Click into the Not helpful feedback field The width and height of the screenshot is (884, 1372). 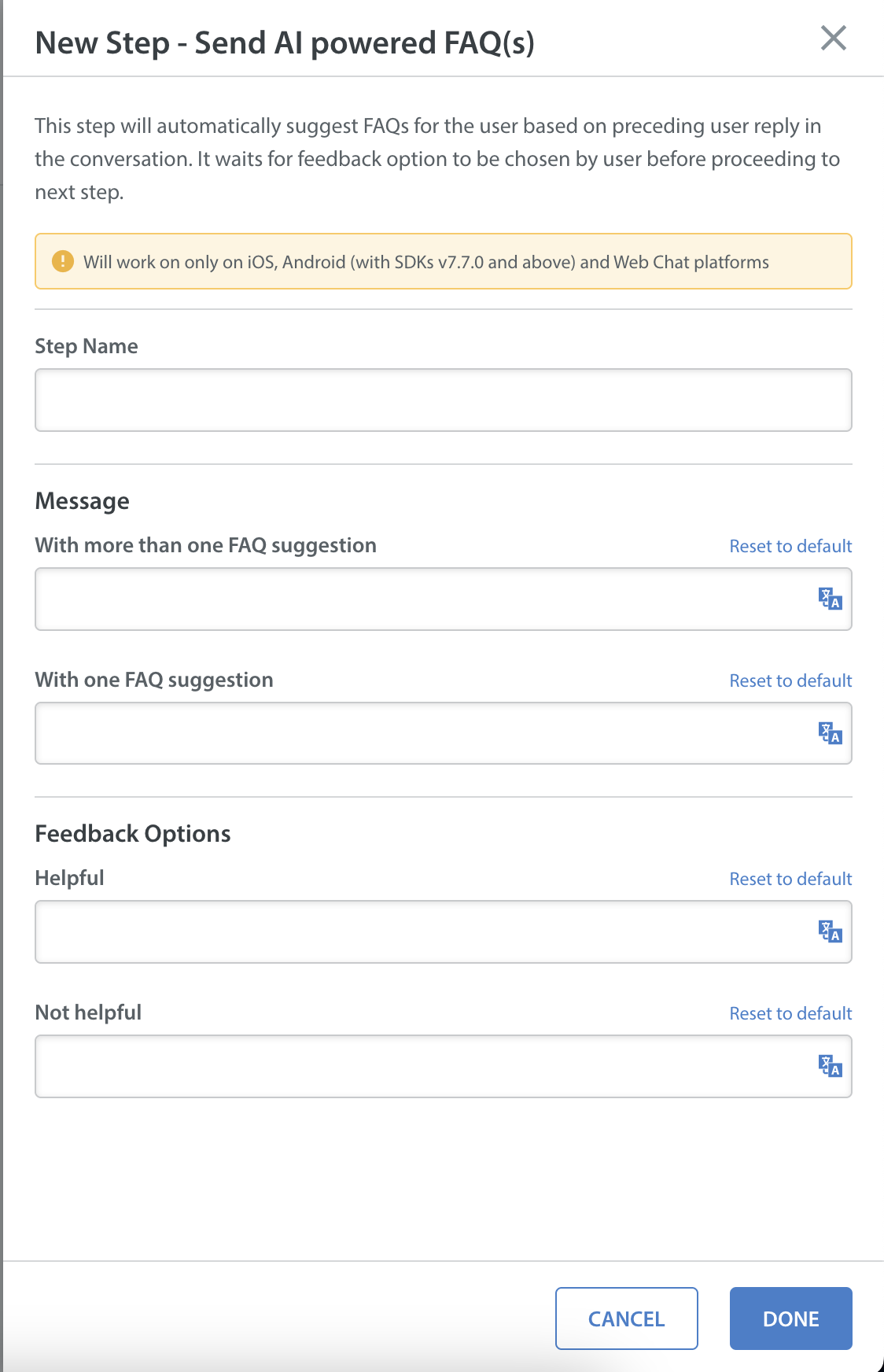coord(444,1066)
